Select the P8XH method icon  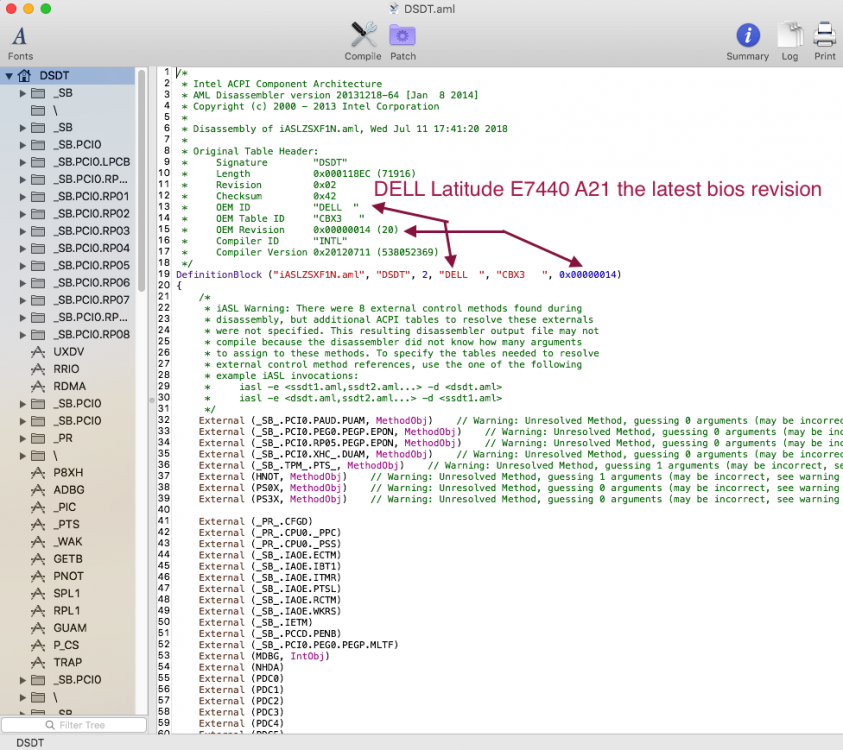pyautogui.click(x=38, y=473)
